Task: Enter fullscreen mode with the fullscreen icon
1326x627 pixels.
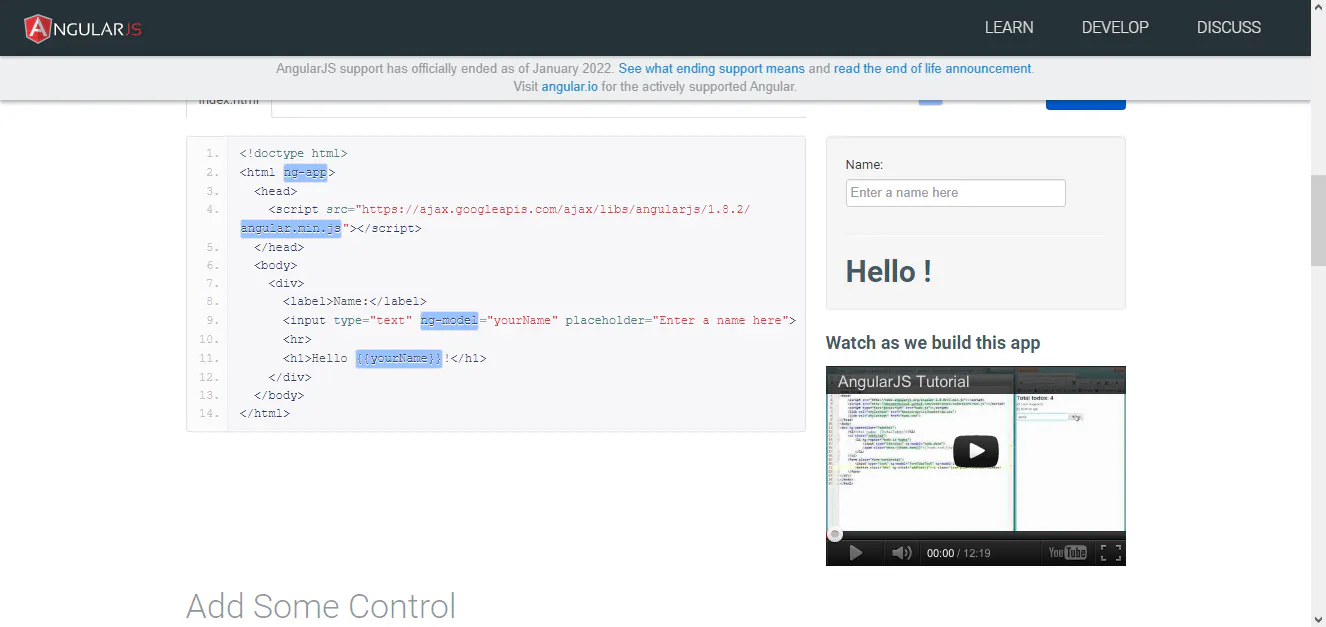Action: point(1112,551)
